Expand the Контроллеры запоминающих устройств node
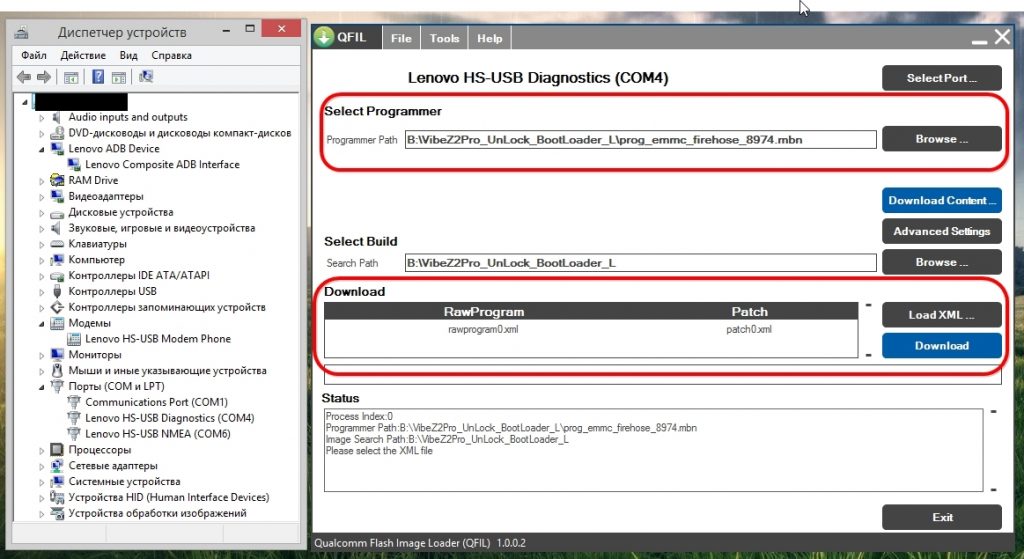This screenshot has width=1024, height=559. pyautogui.click(x=41, y=308)
